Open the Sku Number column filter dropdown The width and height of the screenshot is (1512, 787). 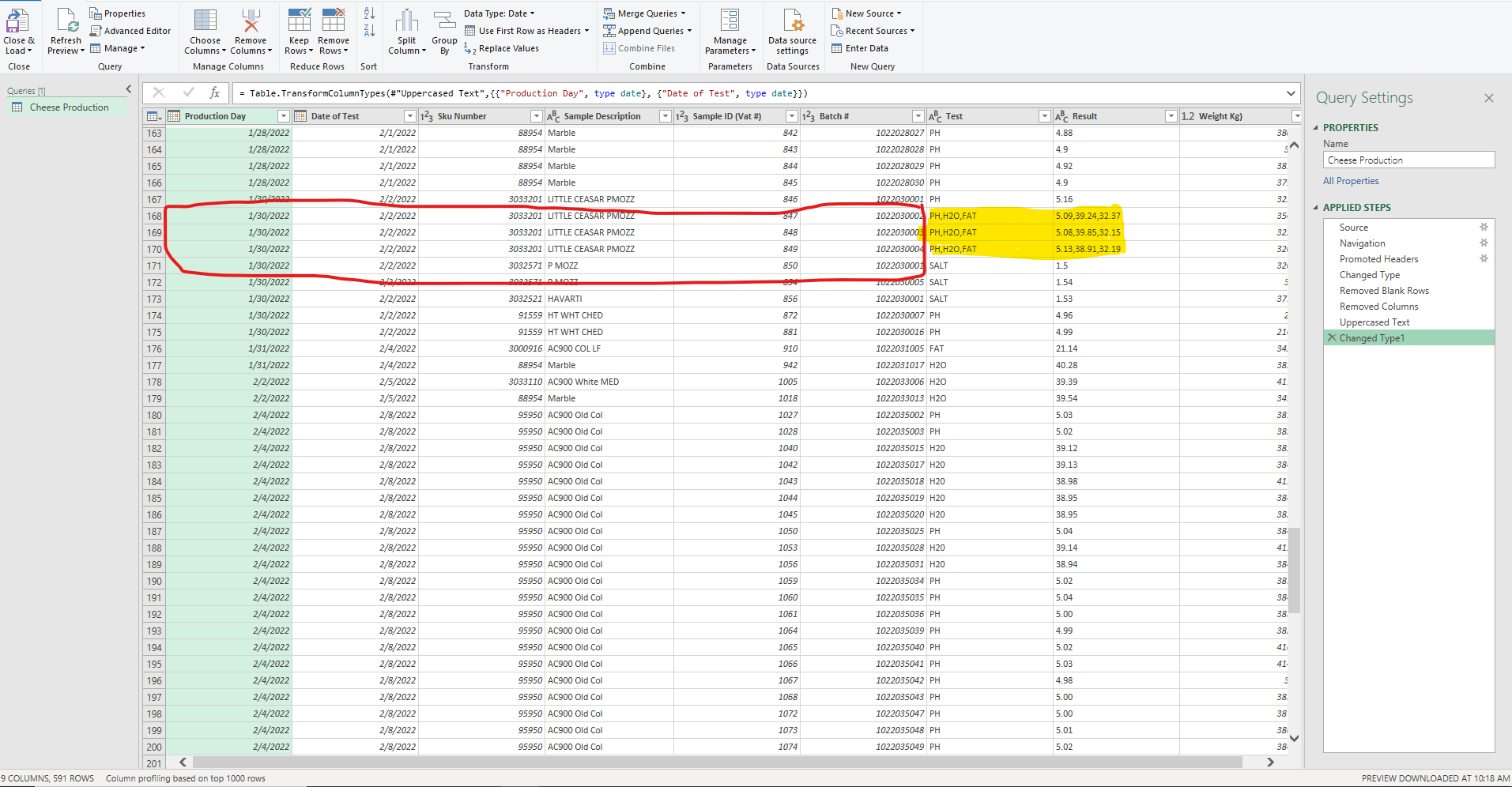(536, 116)
